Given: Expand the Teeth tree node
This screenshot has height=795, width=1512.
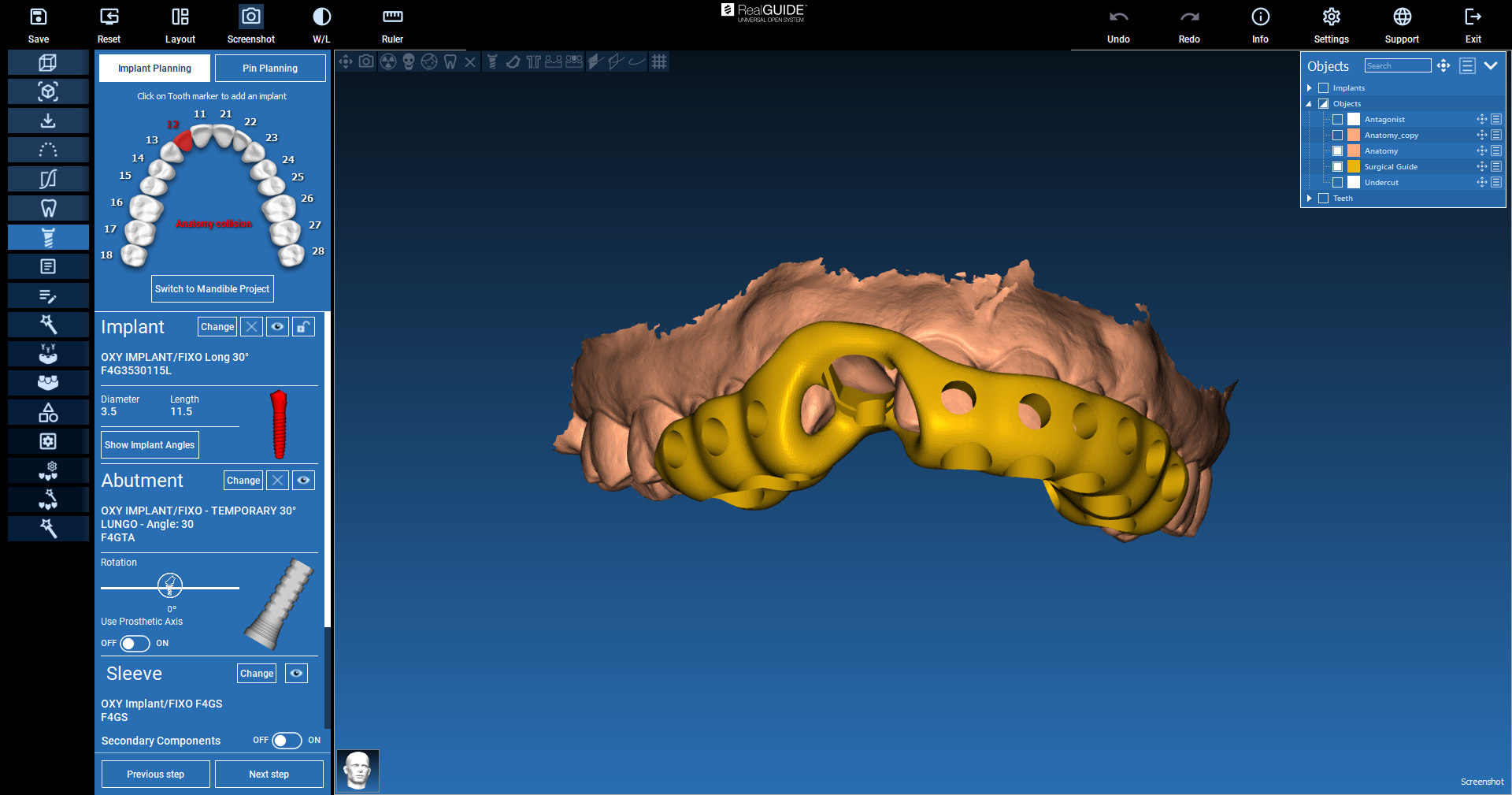Looking at the screenshot, I should (1310, 199).
